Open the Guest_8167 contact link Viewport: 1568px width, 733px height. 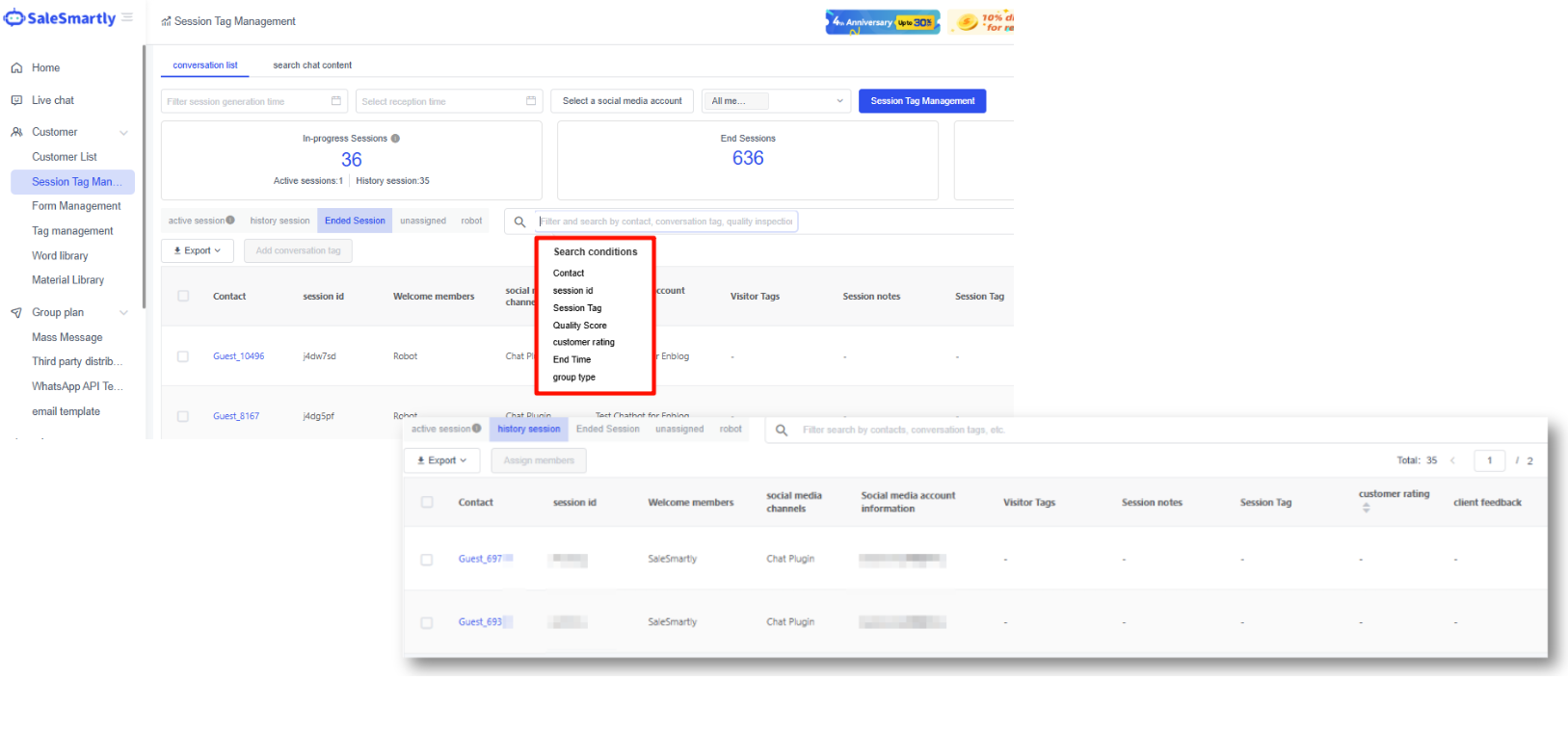pos(236,416)
